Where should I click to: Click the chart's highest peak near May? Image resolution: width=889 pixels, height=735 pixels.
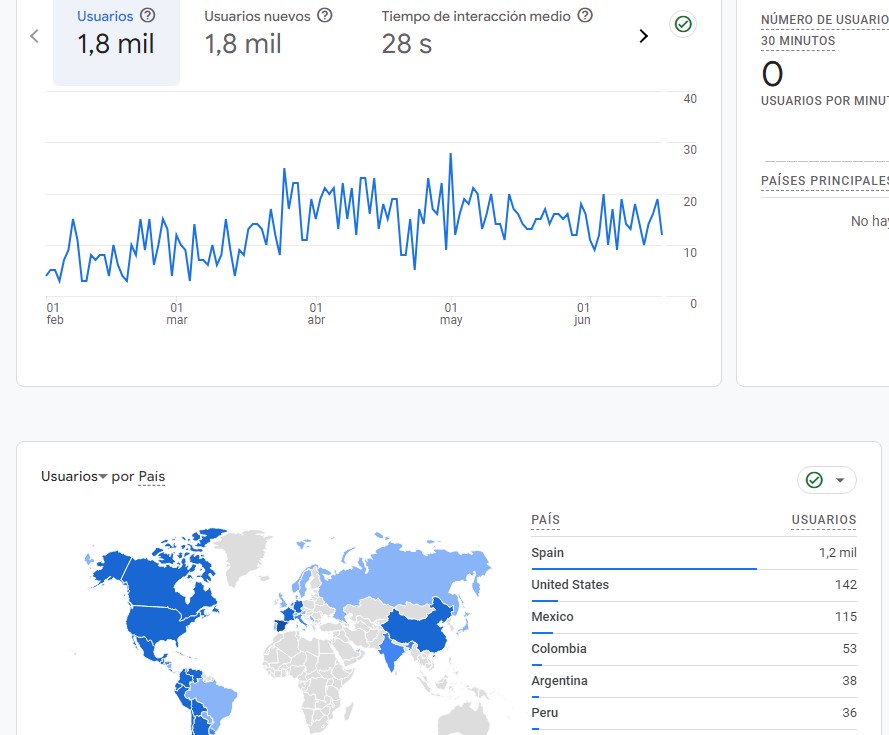pos(451,154)
